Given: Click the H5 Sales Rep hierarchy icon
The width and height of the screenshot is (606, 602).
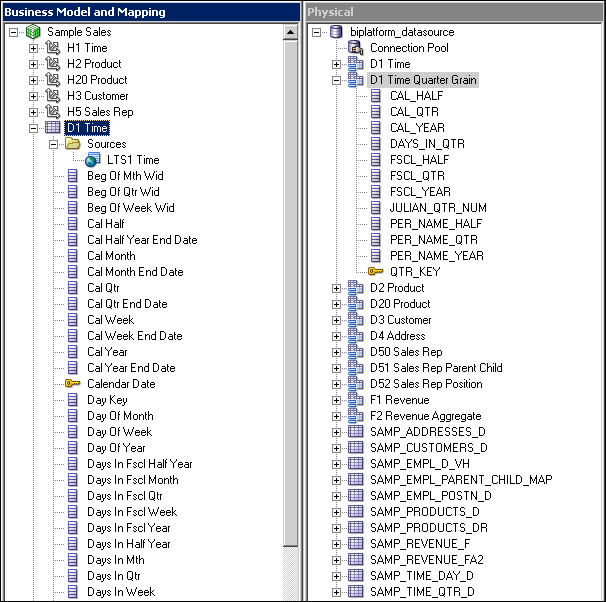Looking at the screenshot, I should point(53,112).
